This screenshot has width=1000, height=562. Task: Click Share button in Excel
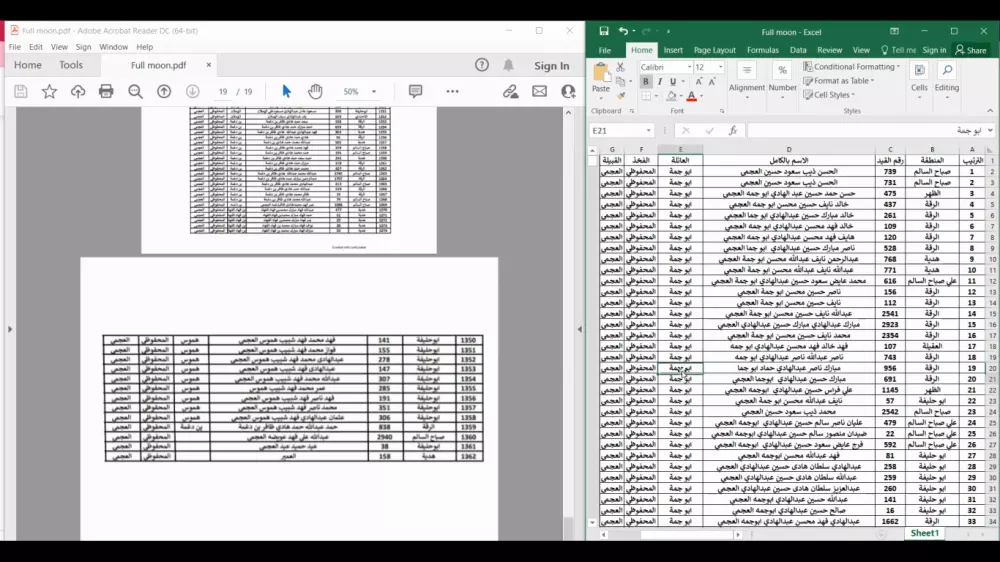tap(971, 50)
